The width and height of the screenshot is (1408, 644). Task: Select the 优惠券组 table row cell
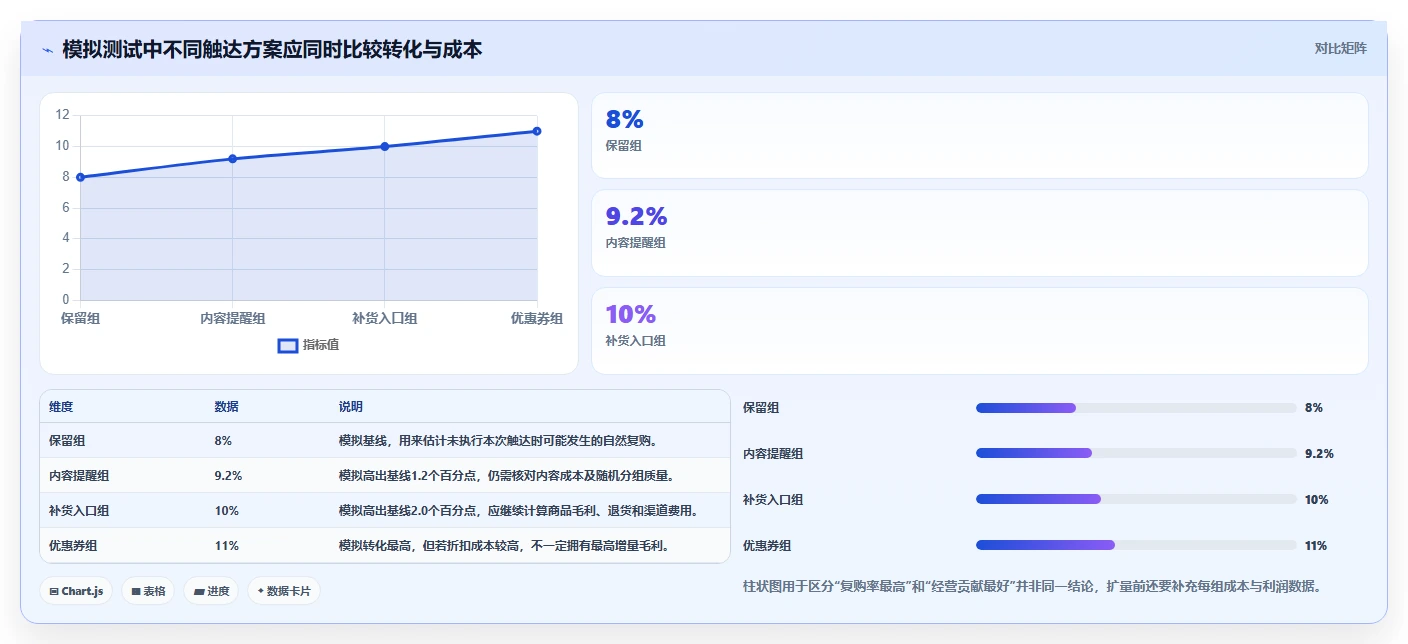pyautogui.click(x=73, y=545)
